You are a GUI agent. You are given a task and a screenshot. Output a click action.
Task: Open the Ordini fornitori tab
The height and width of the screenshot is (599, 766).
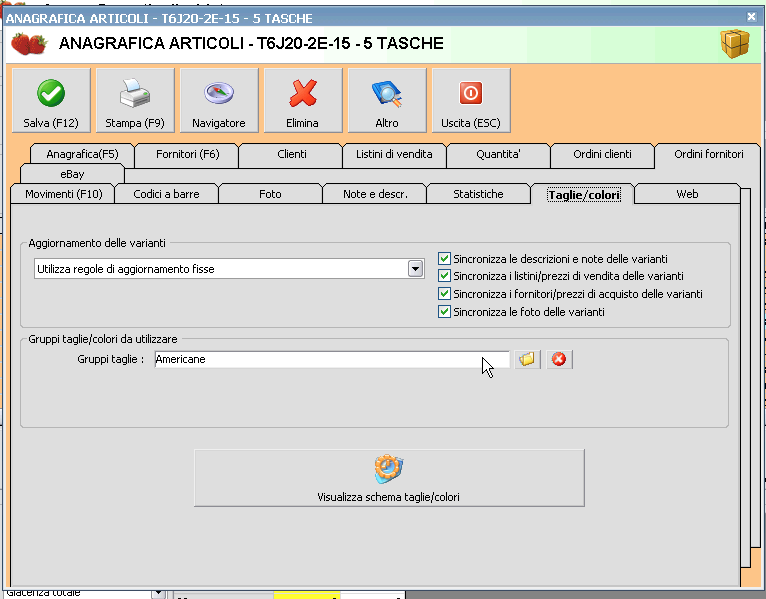[708, 154]
